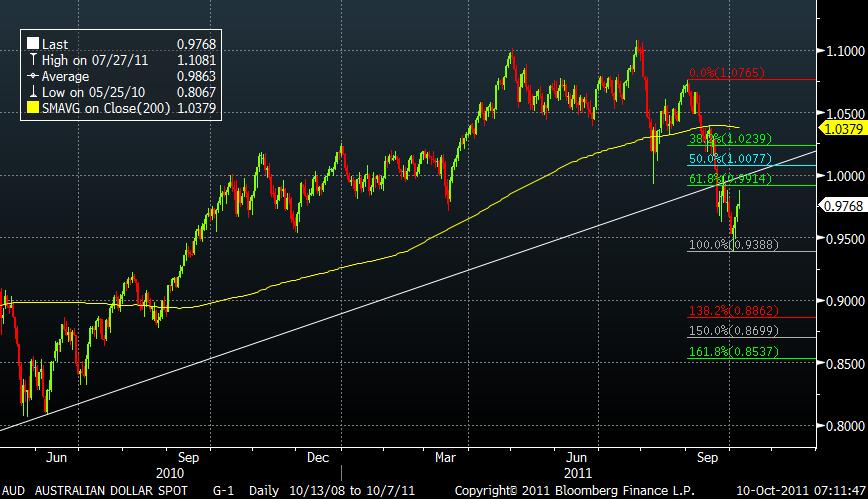
Task: Click the 50.0%(1.0077) Fibonacci label
Action: [730, 159]
